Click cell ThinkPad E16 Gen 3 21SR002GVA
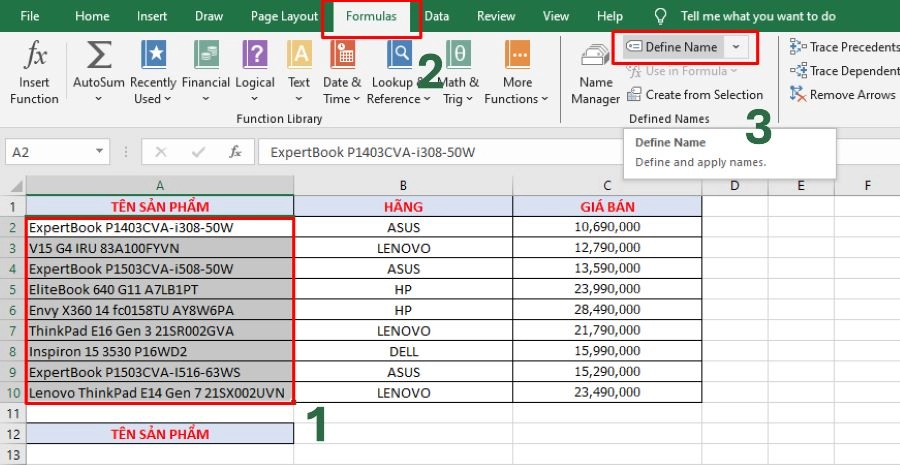The height and width of the screenshot is (465, 900). [x=160, y=331]
